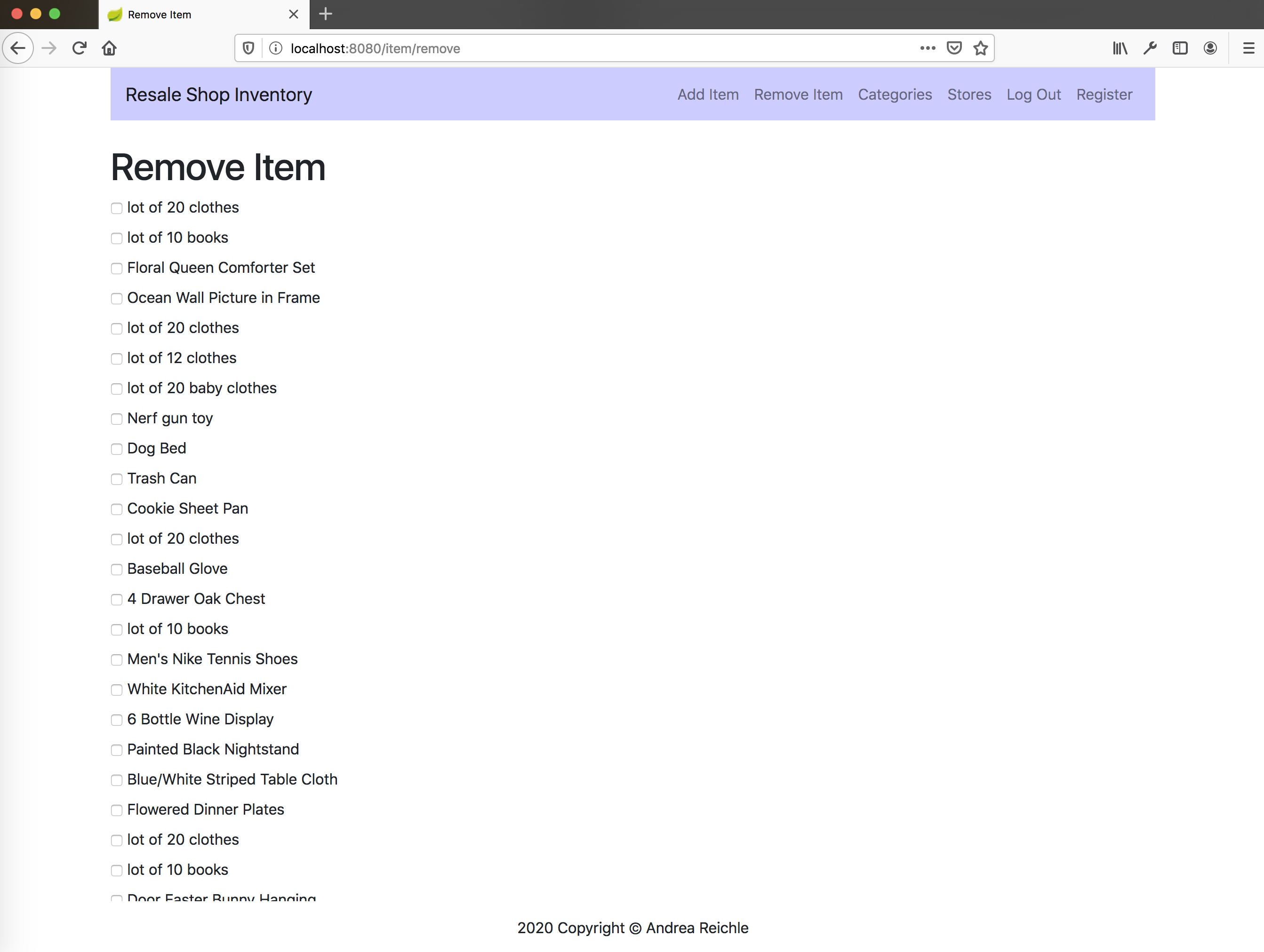This screenshot has height=952, width=1264.
Task: Check the Dog Bed checkbox
Action: (117, 450)
